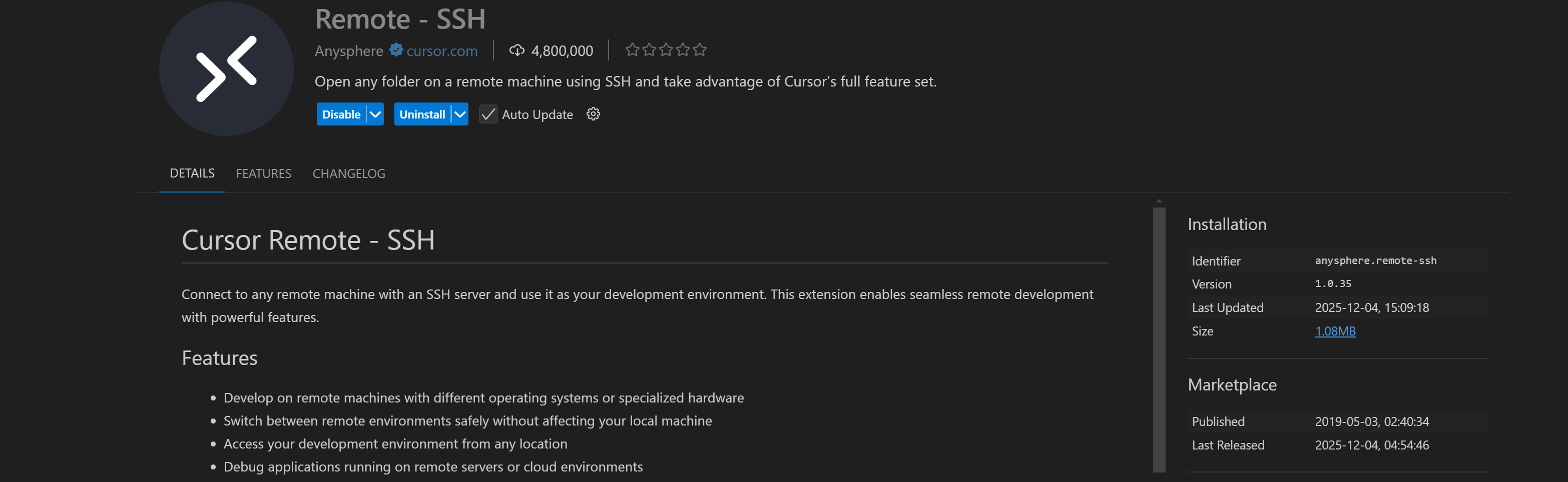Click the cloud download count icon

516,50
